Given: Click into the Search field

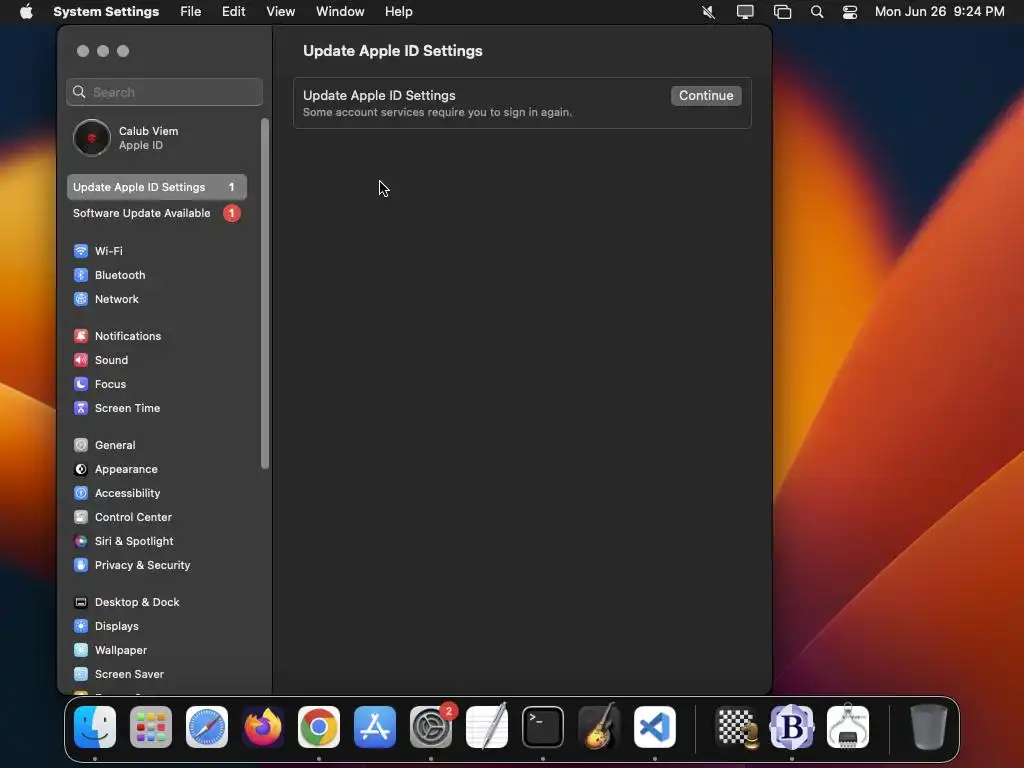Looking at the screenshot, I should click(165, 92).
